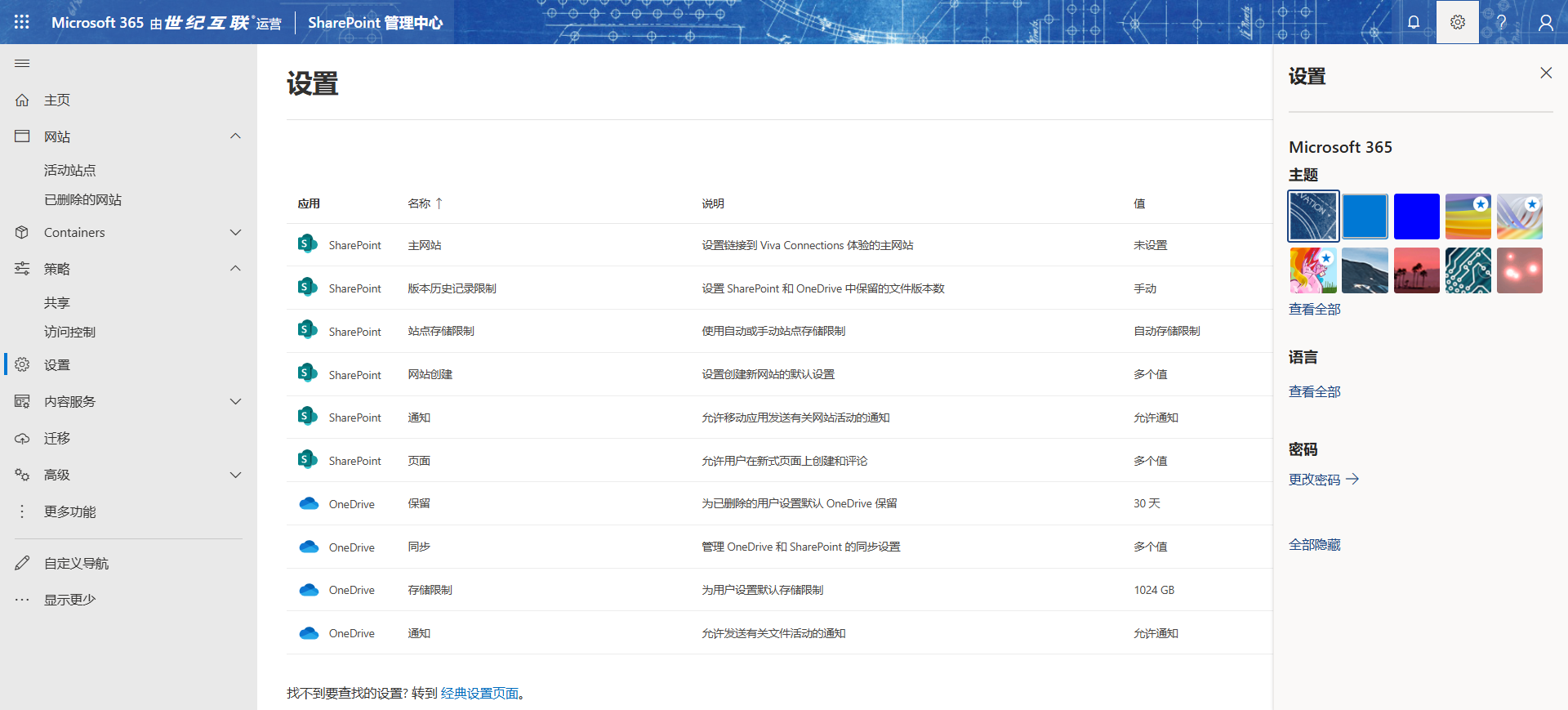The image size is (1568, 710).
Task: Click the 1024 GB value cell
Action: point(1154,590)
